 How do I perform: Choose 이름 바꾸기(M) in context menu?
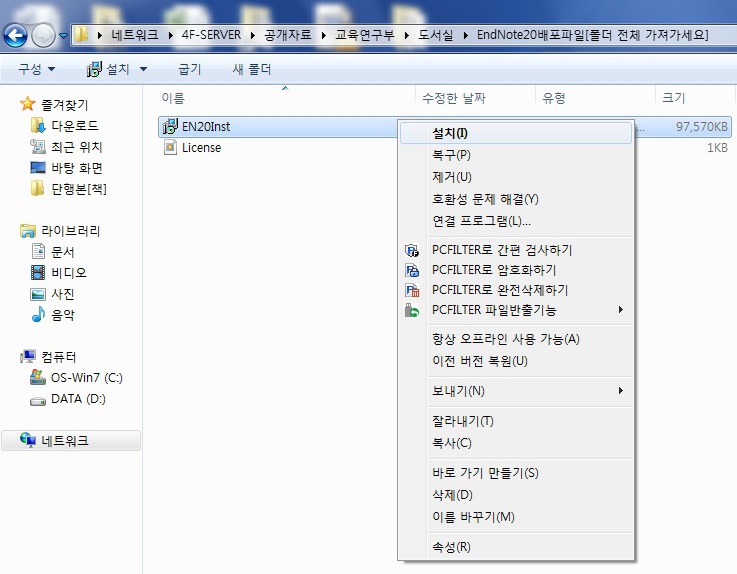[x=515, y=517]
